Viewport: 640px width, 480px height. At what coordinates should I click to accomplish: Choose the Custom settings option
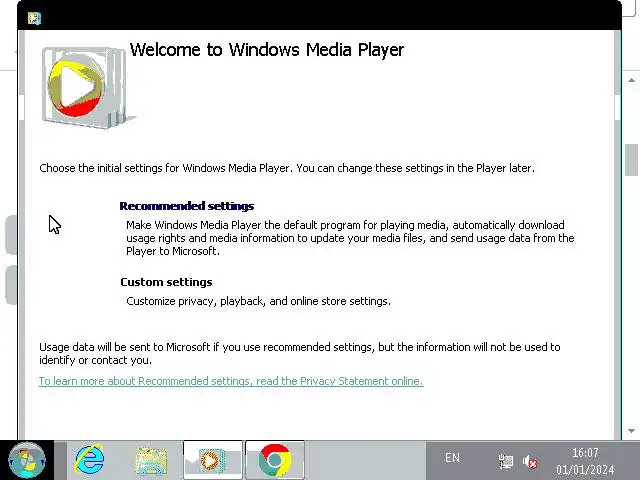(166, 282)
